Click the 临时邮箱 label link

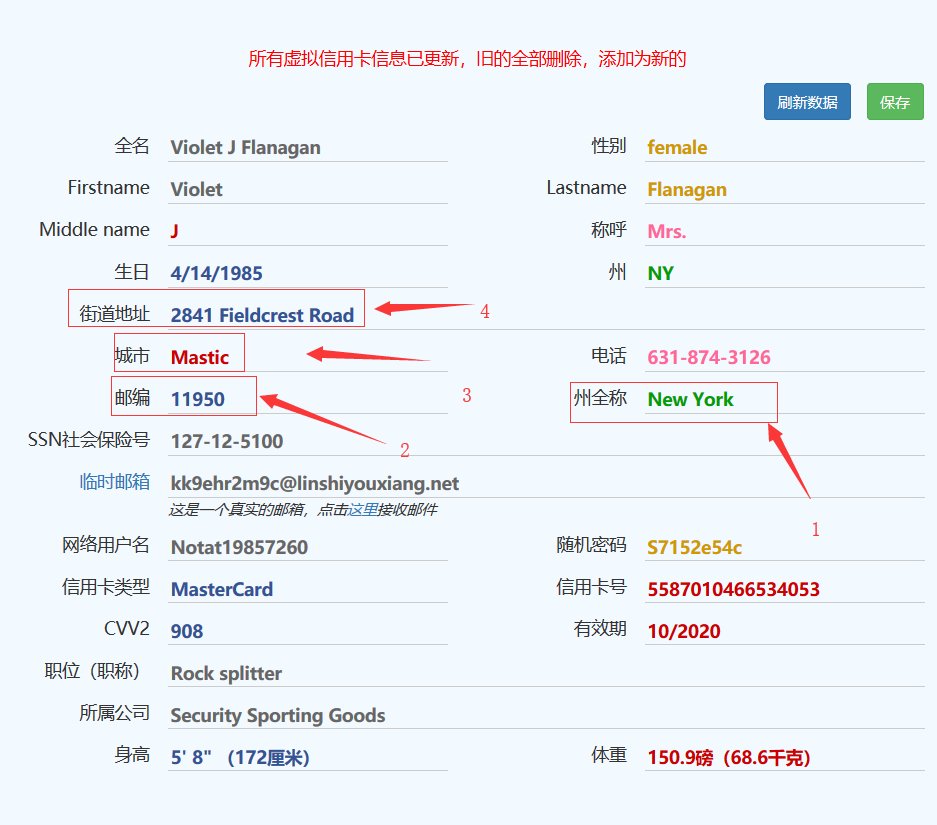point(115,481)
